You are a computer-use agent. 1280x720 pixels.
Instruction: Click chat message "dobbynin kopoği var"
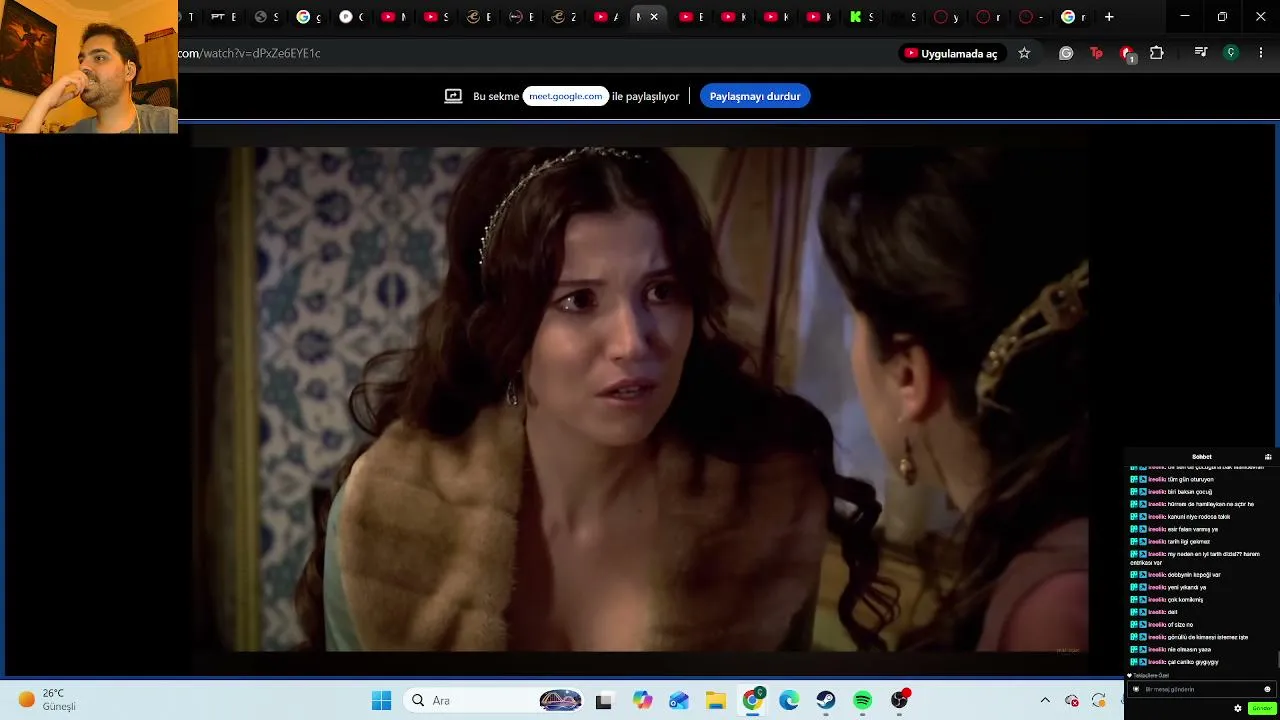click(x=1194, y=575)
